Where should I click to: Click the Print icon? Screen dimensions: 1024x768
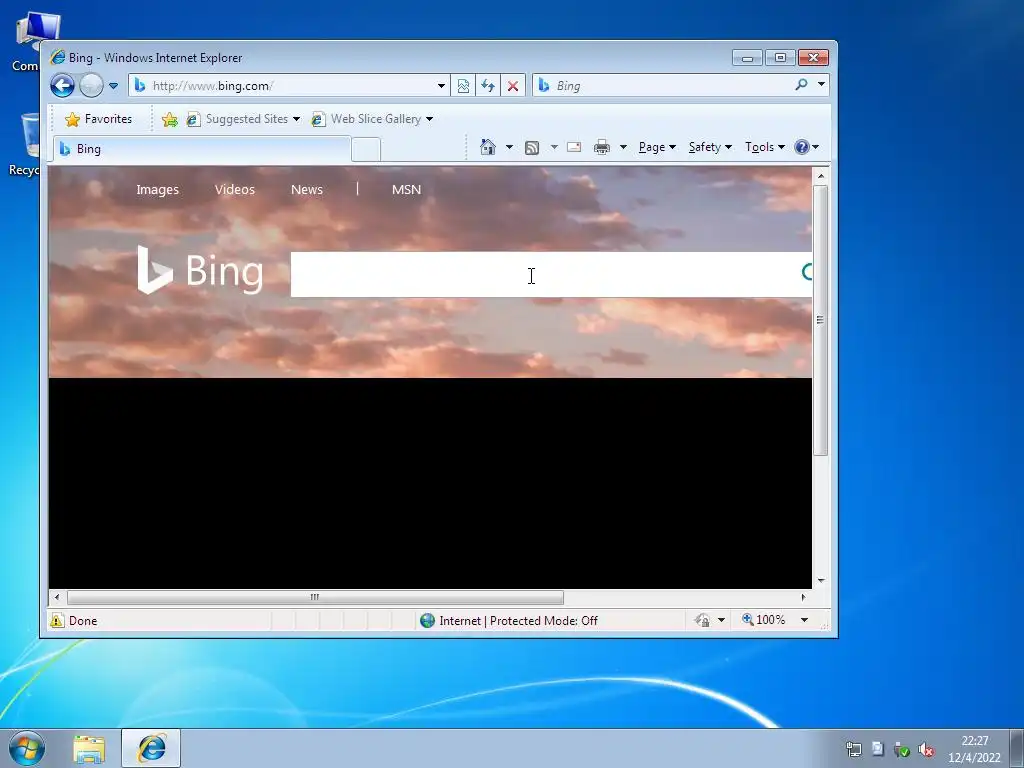[602, 148]
